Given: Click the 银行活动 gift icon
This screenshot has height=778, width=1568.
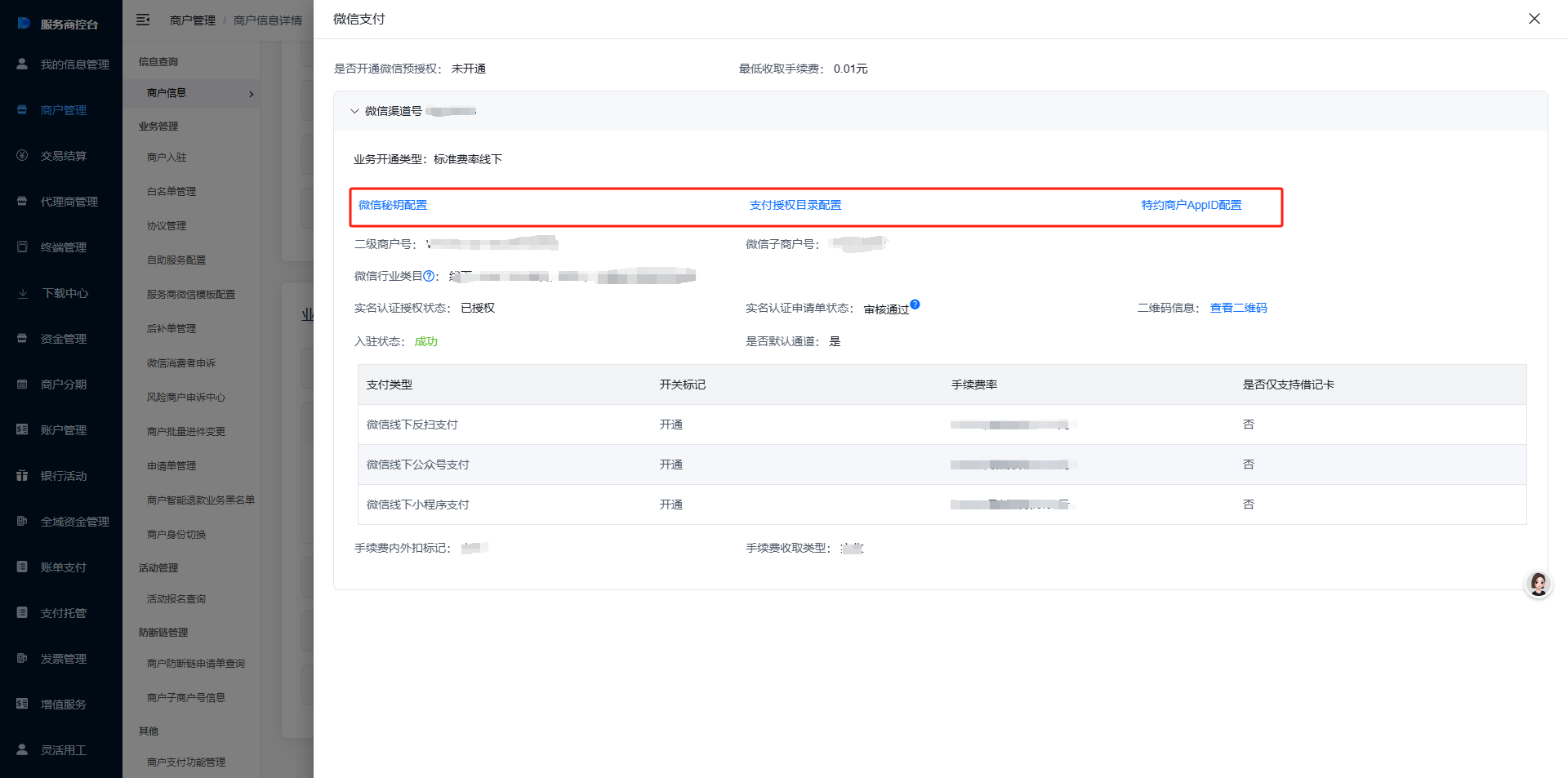Looking at the screenshot, I should point(23,475).
